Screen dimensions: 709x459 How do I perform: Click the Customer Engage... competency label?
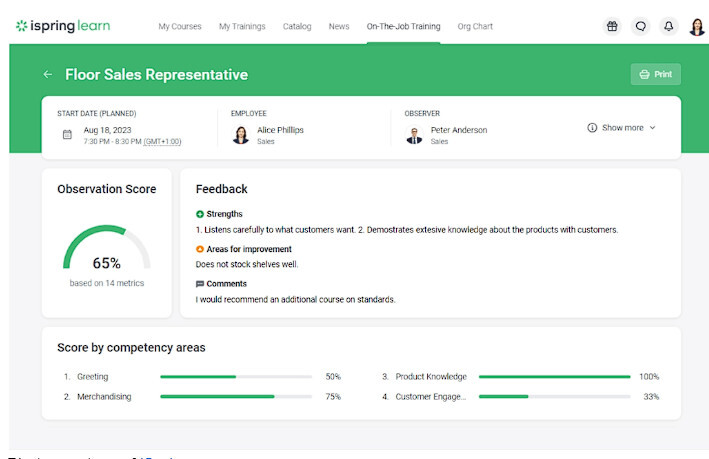click(x=430, y=397)
